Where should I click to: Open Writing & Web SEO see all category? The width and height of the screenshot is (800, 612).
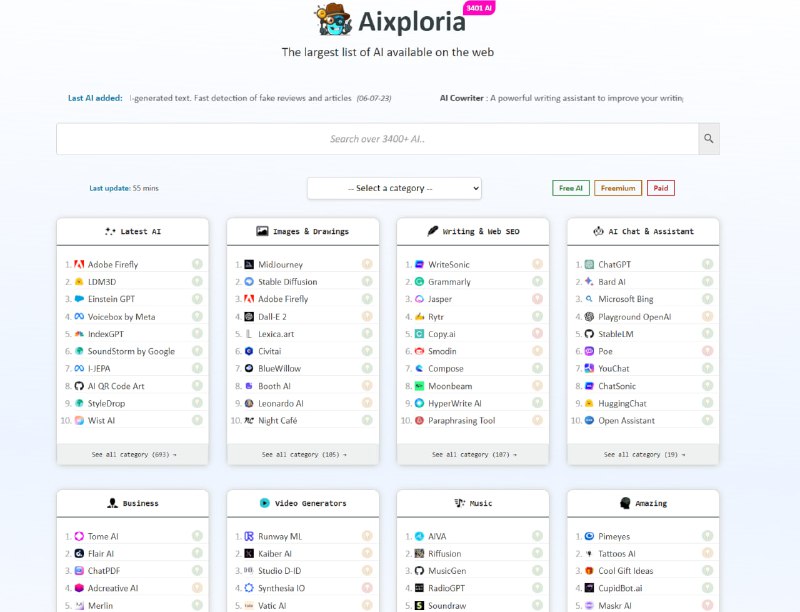(474, 454)
